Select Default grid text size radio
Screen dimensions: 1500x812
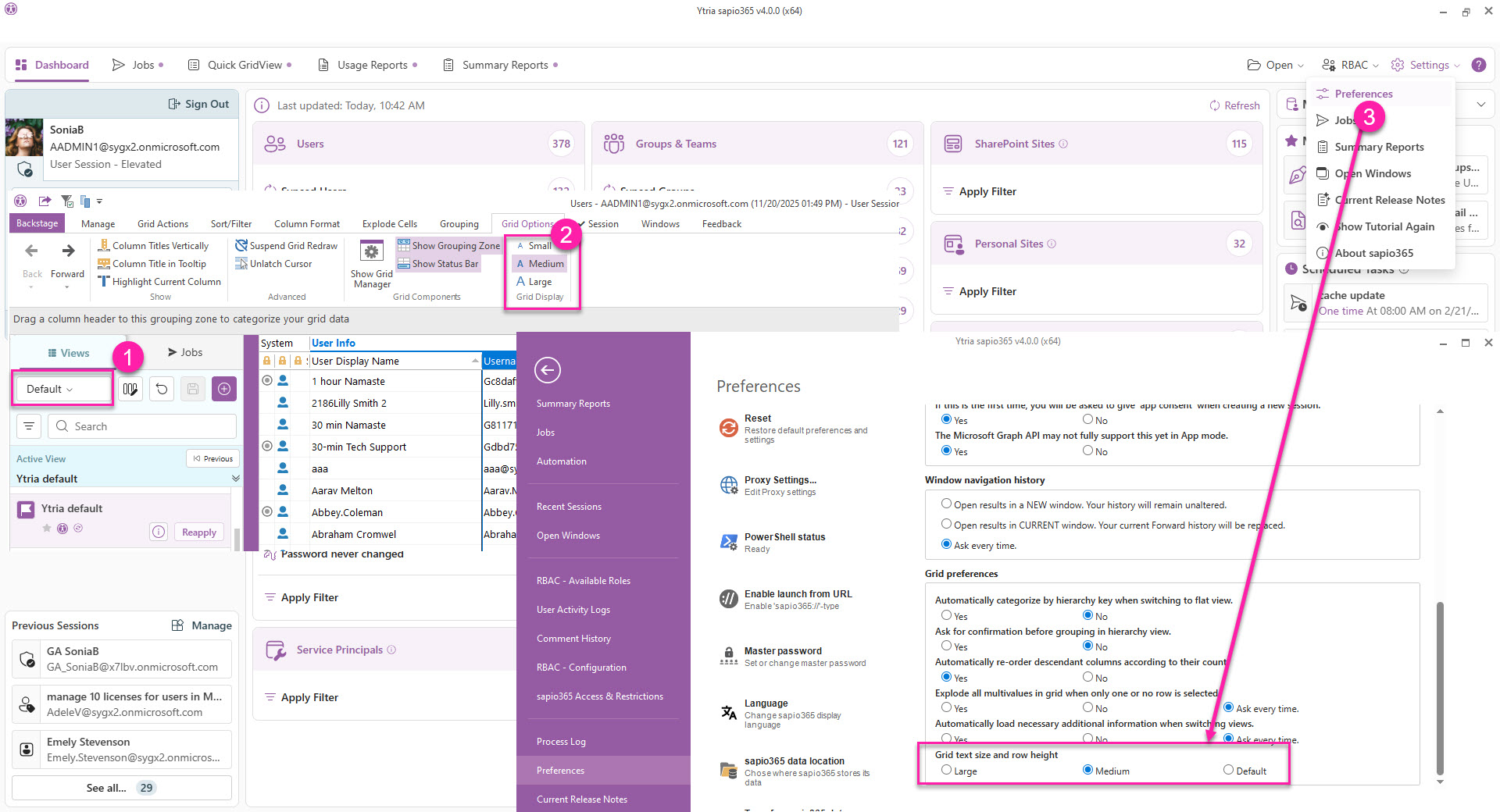click(1228, 770)
